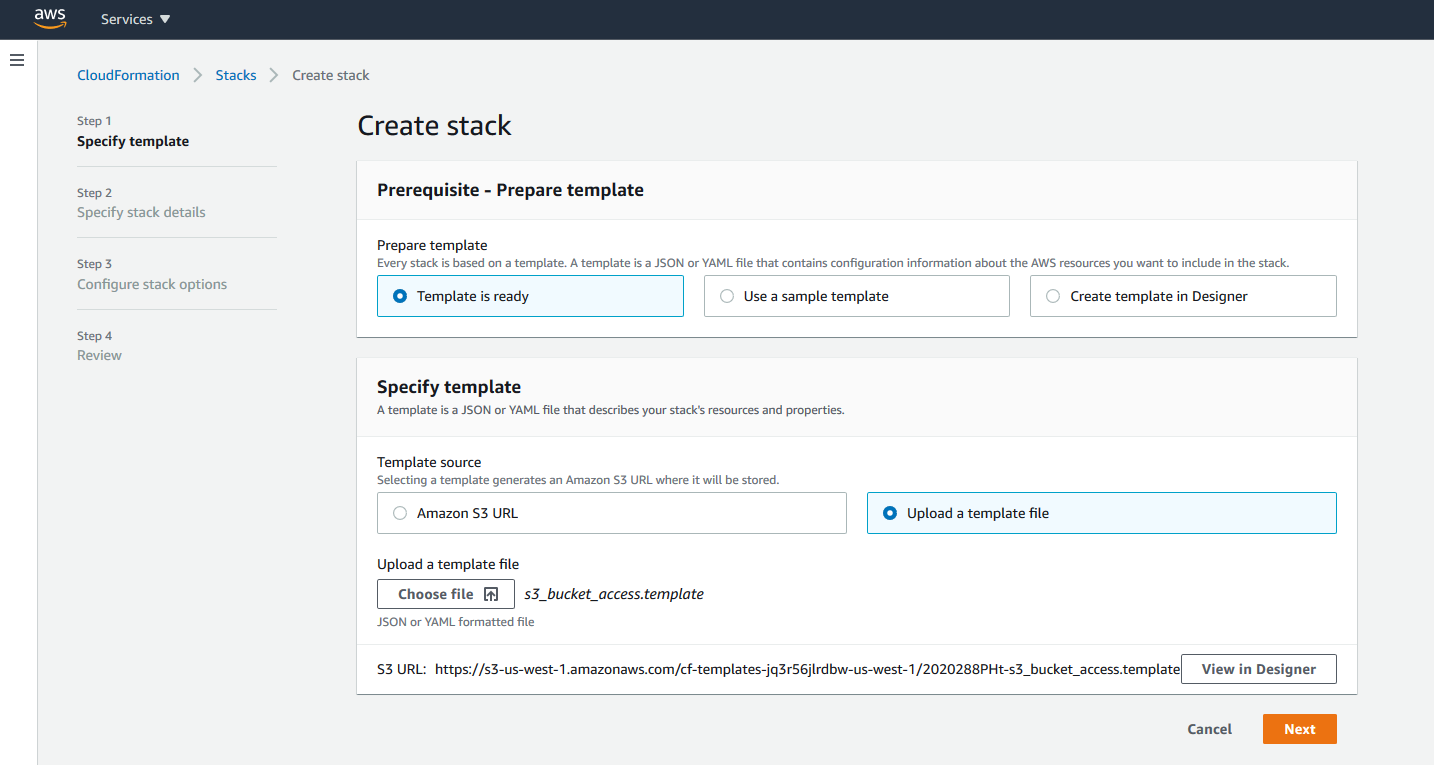Go to Stacks breadcrumb link
Screen dimensions: 1434x765
pos(236,75)
